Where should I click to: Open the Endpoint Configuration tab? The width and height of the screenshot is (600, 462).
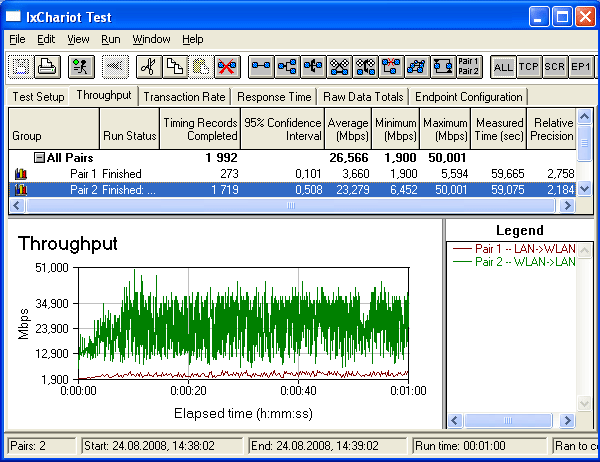(x=468, y=97)
